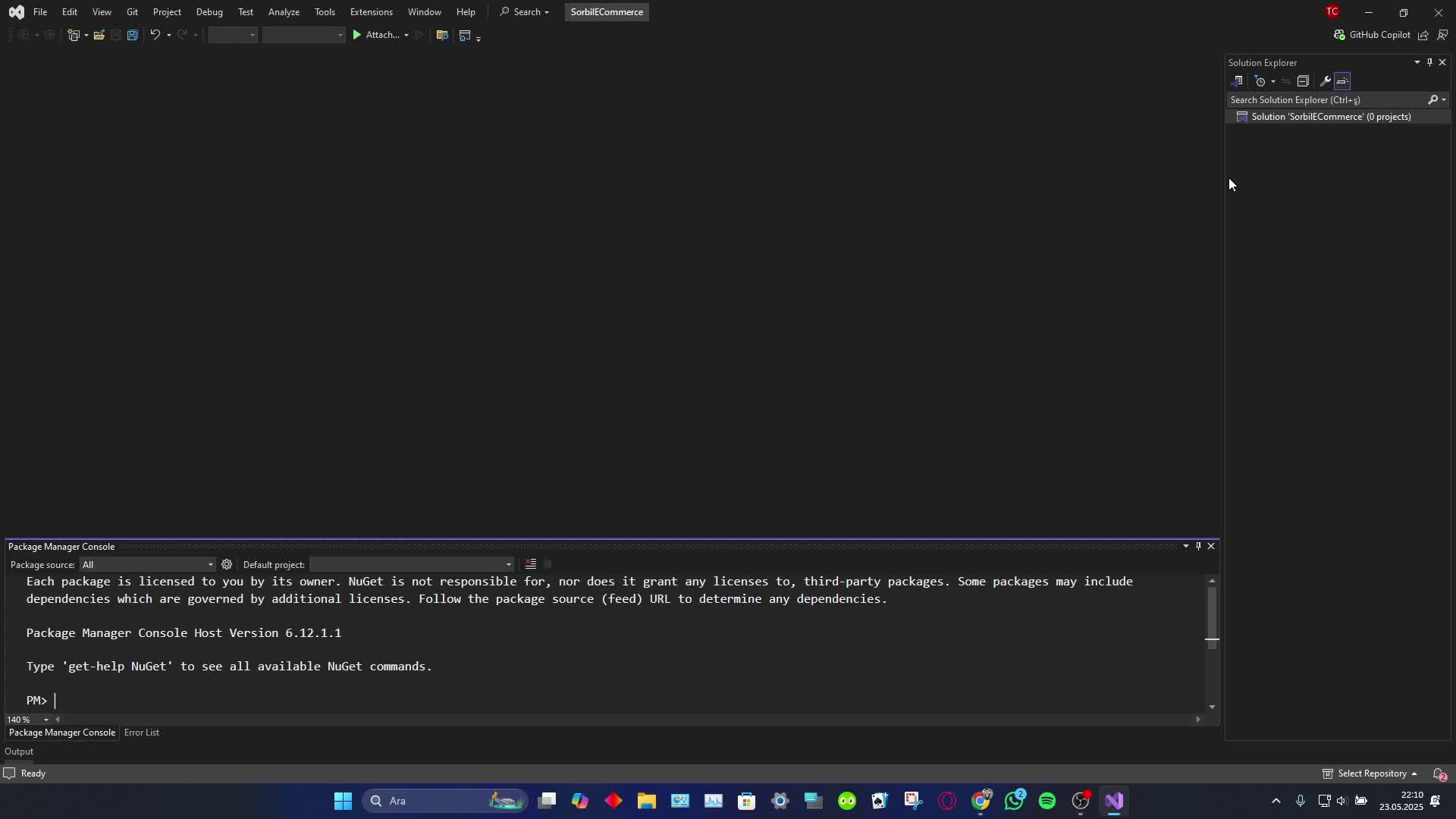Viewport: 1456px width, 819px height.
Task: Open Google Chrome from the taskbar
Action: pos(981,801)
